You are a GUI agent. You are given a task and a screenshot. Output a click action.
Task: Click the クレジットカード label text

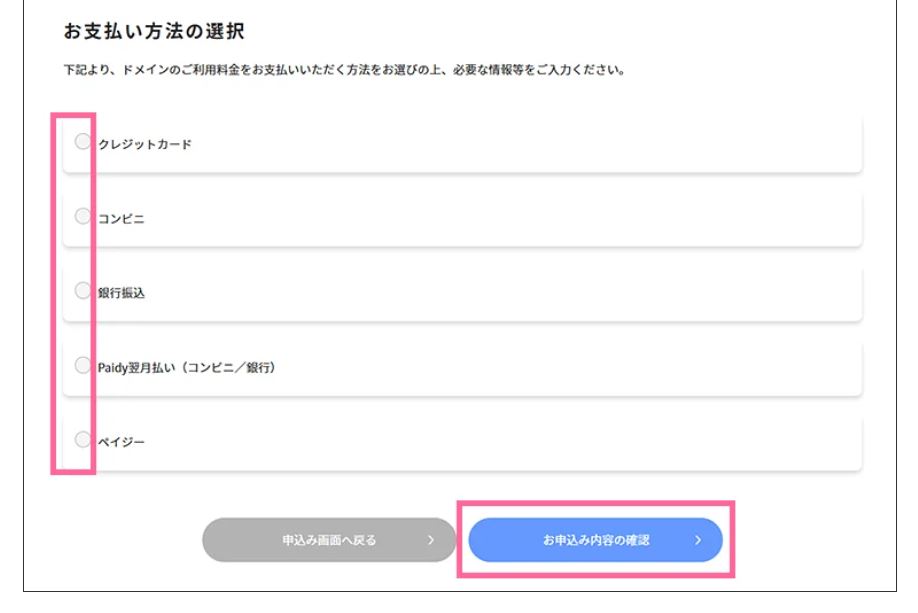click(x=143, y=144)
